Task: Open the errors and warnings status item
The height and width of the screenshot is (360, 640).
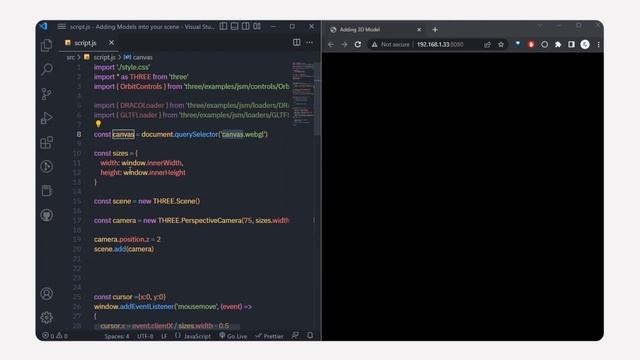Action: click(x=55, y=336)
